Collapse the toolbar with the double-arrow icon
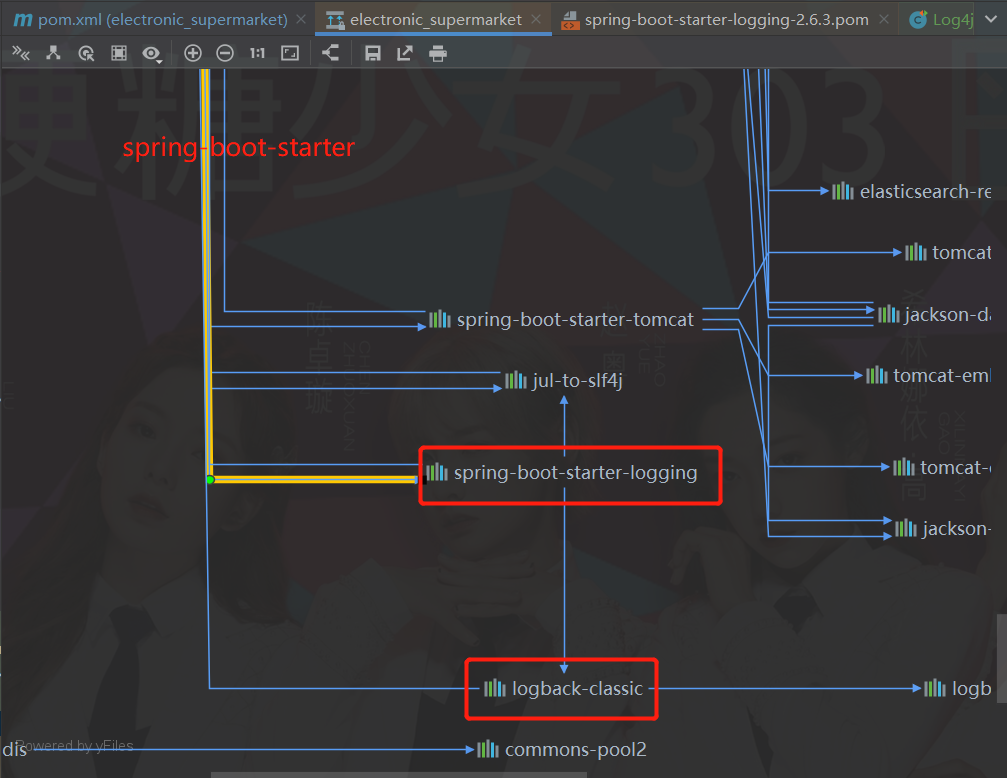Screen dimensions: 1007x778 [x=21, y=53]
